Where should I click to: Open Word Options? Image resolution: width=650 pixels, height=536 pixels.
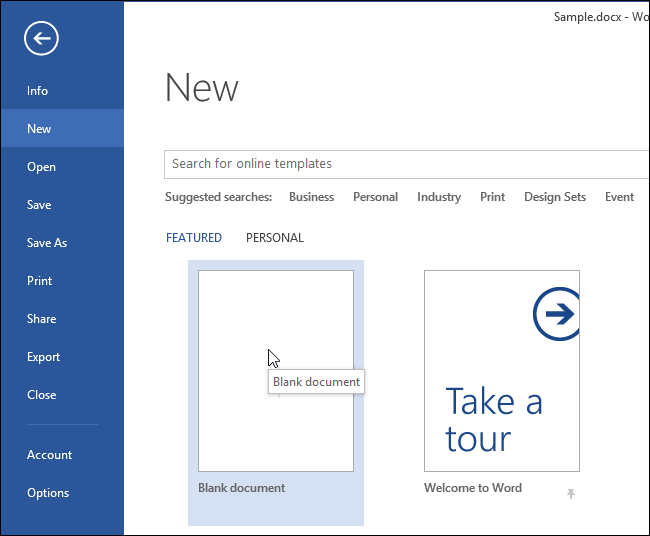[x=48, y=493]
